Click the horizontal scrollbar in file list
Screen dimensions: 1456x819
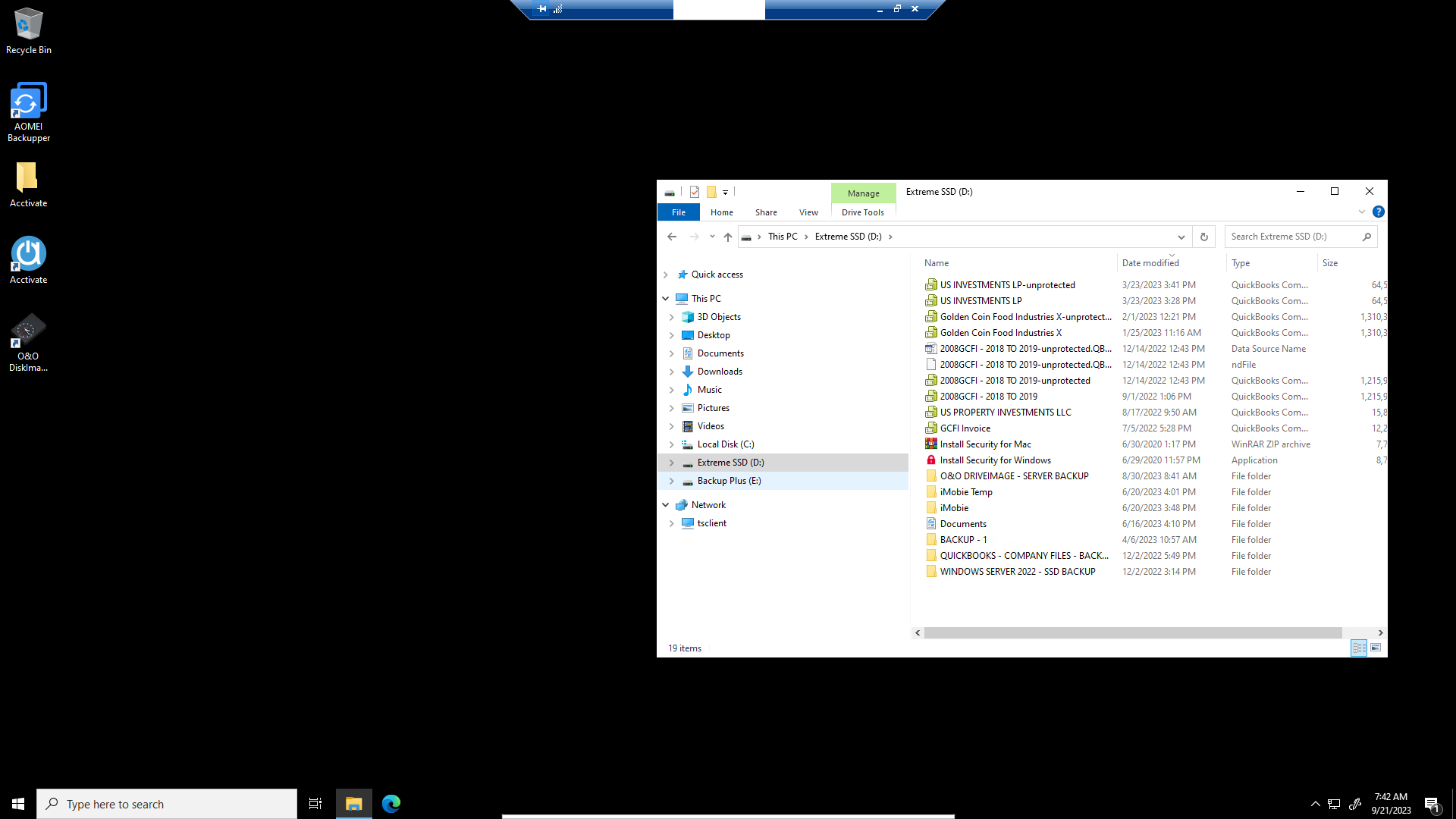(x=1132, y=632)
